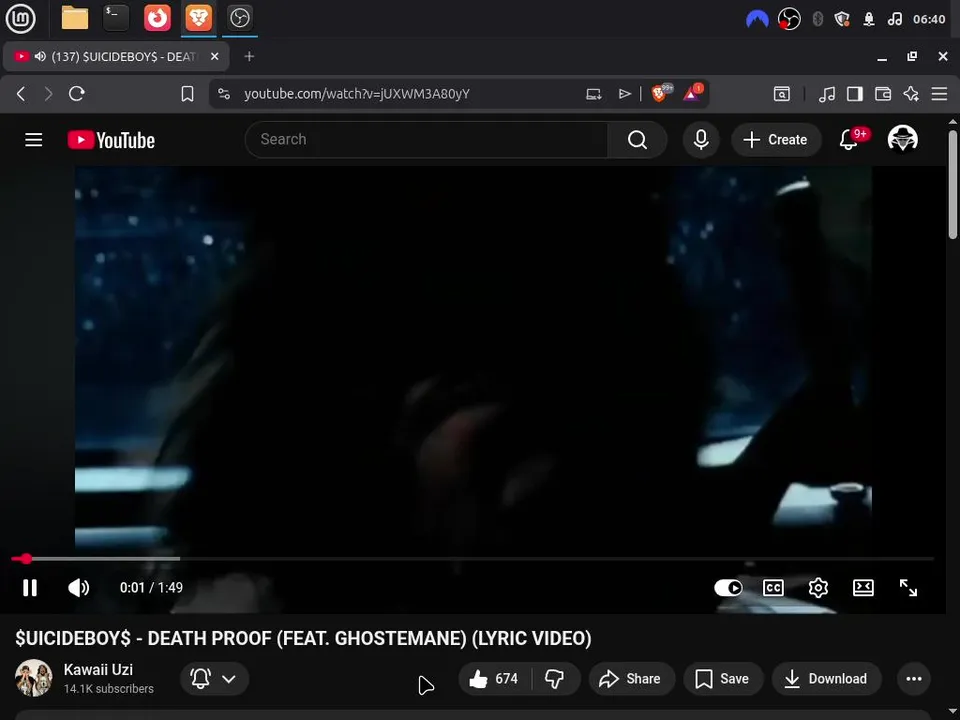Search with your voice microphone
The width and height of the screenshot is (960, 720).
(701, 140)
